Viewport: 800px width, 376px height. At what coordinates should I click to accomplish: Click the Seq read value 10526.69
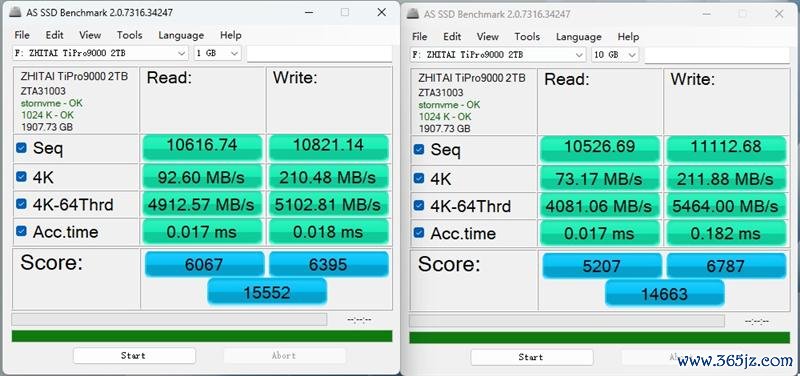click(x=599, y=148)
